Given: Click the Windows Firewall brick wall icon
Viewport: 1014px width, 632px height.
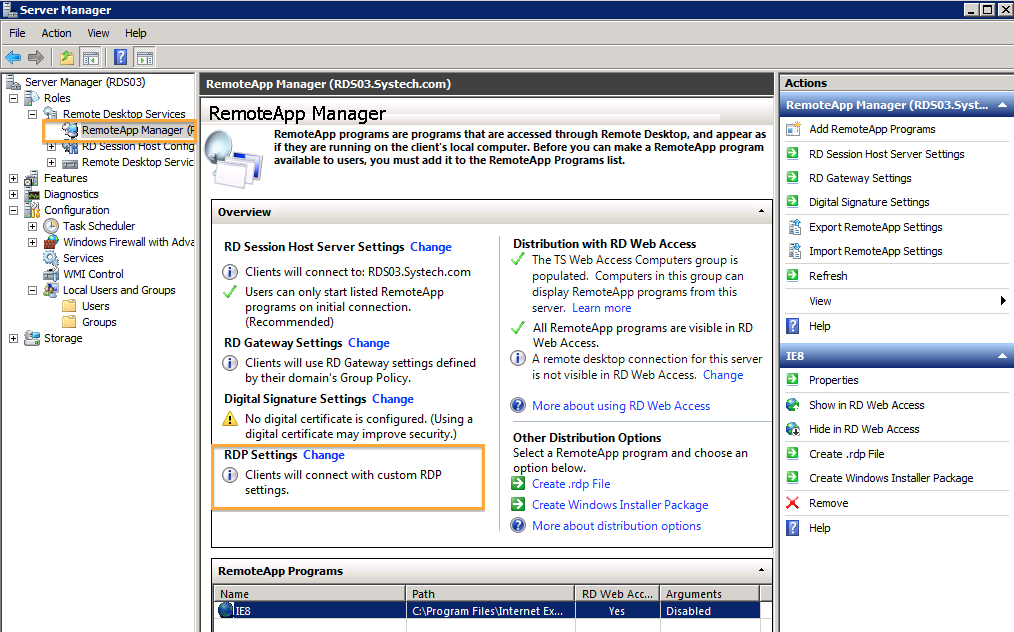Looking at the screenshot, I should [50, 242].
